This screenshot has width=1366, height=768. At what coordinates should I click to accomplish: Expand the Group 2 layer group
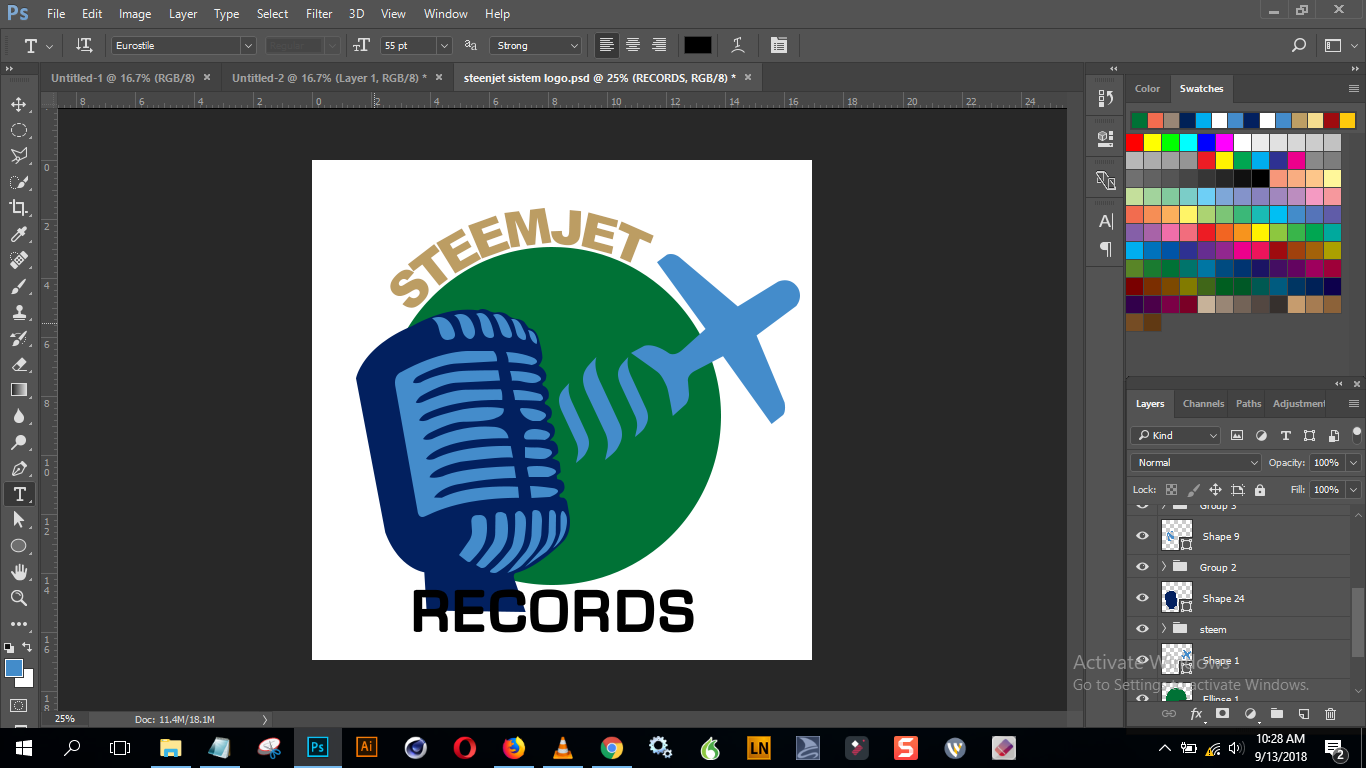(1164, 567)
